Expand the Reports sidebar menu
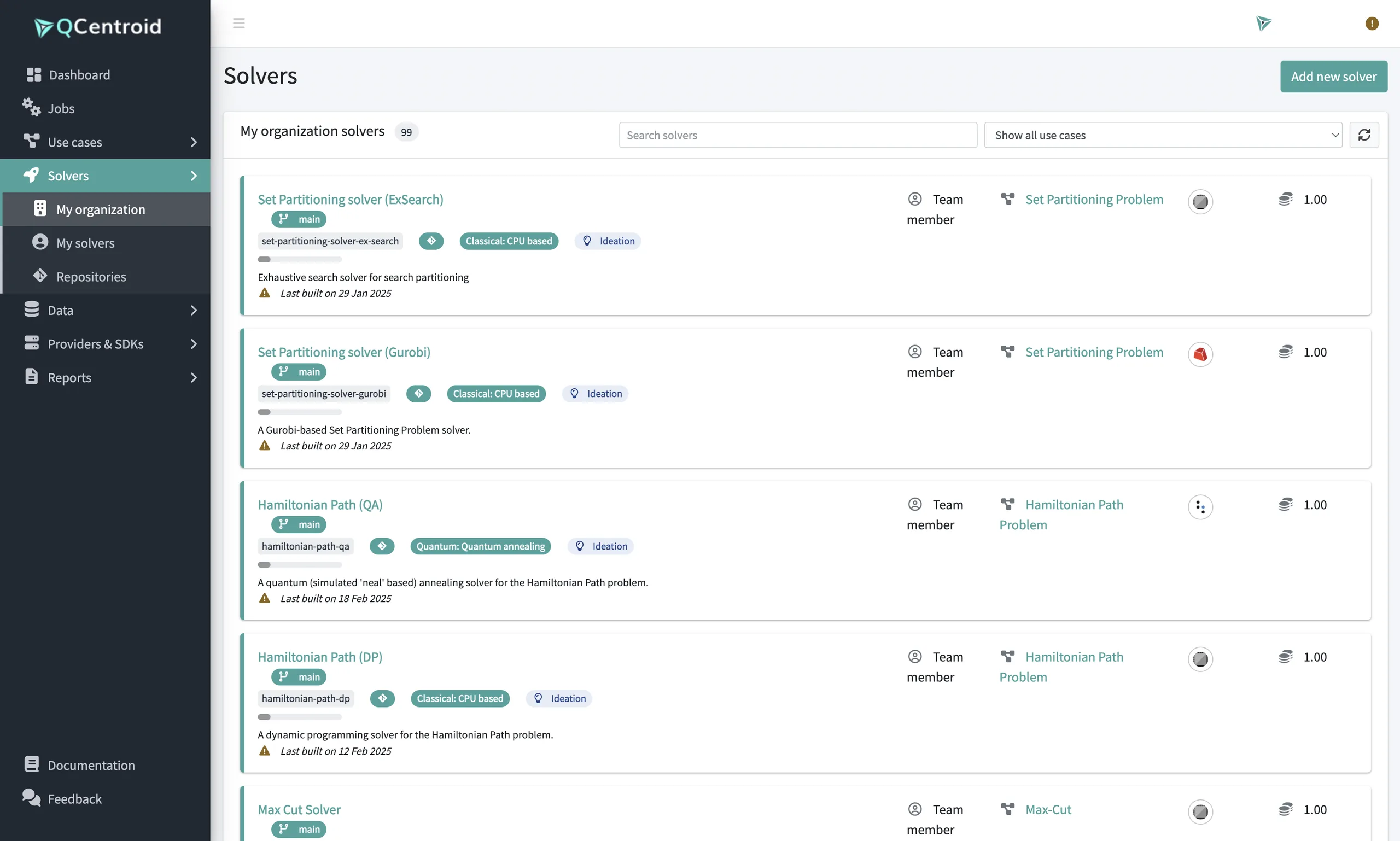This screenshot has width=1400, height=841. (x=106, y=377)
